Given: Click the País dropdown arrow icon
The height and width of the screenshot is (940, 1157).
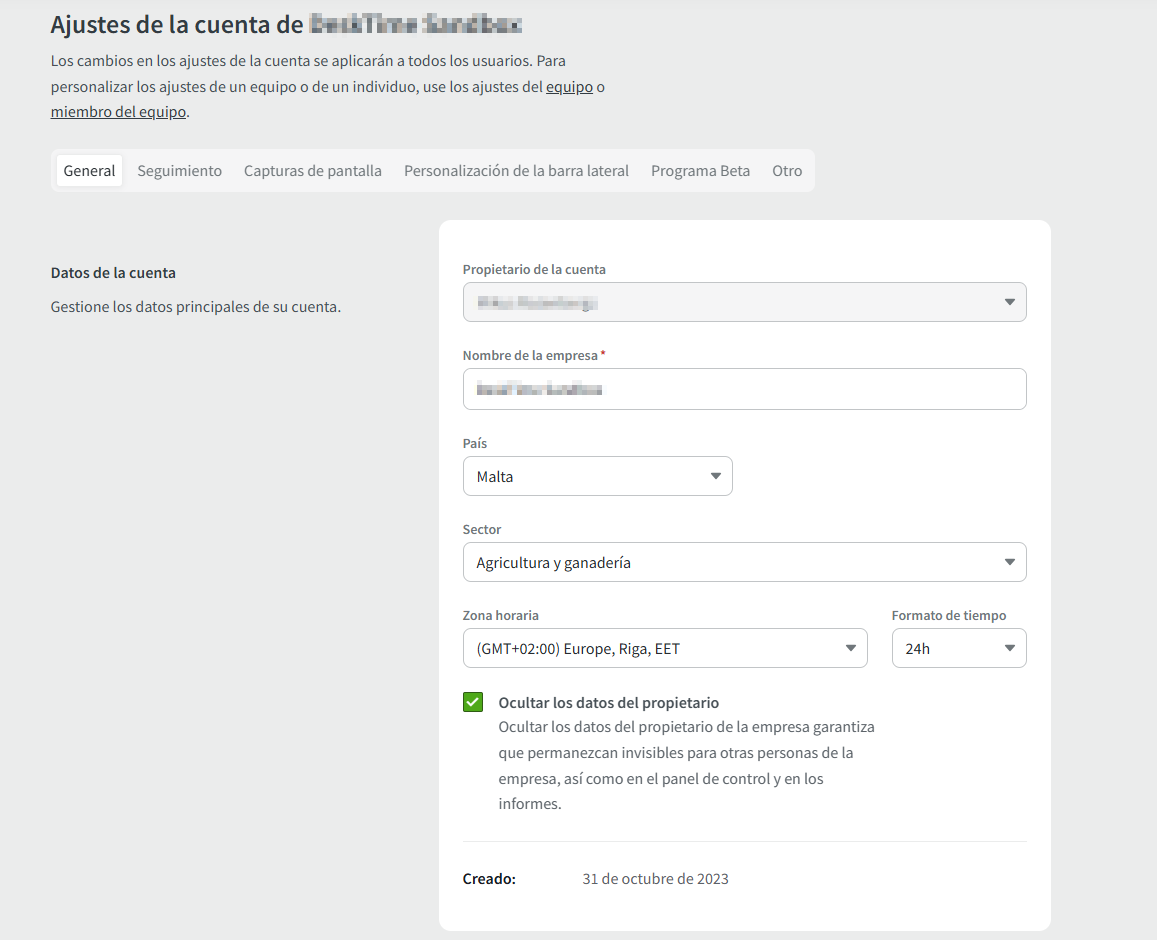Looking at the screenshot, I should coord(715,477).
